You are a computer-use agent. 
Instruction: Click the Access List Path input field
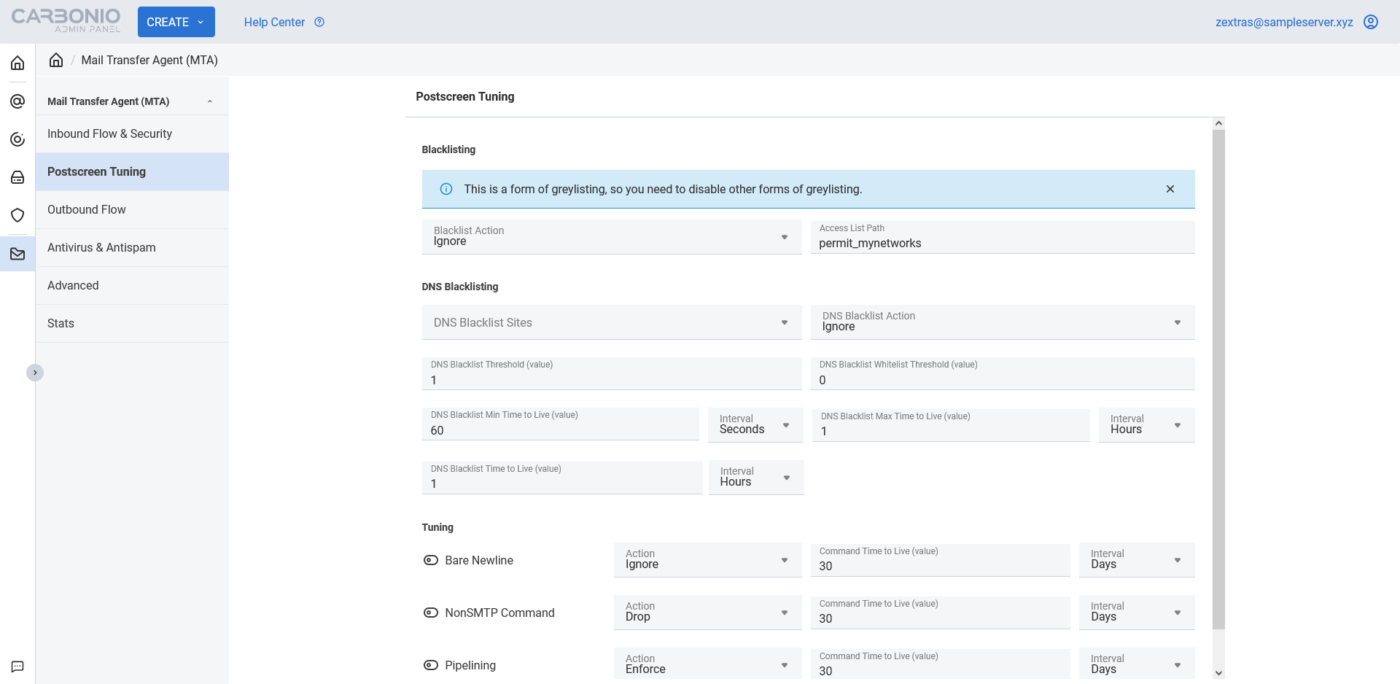point(1002,237)
